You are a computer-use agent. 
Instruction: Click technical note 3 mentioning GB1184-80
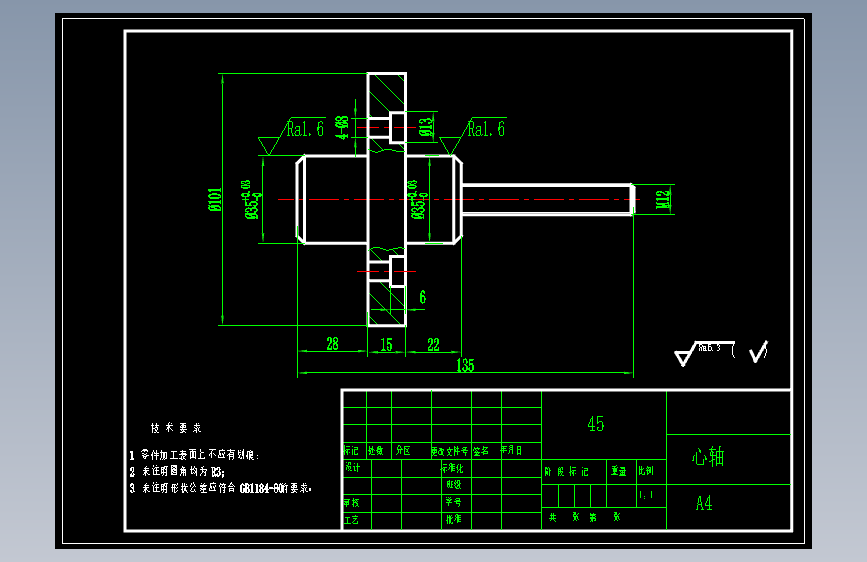(221, 488)
